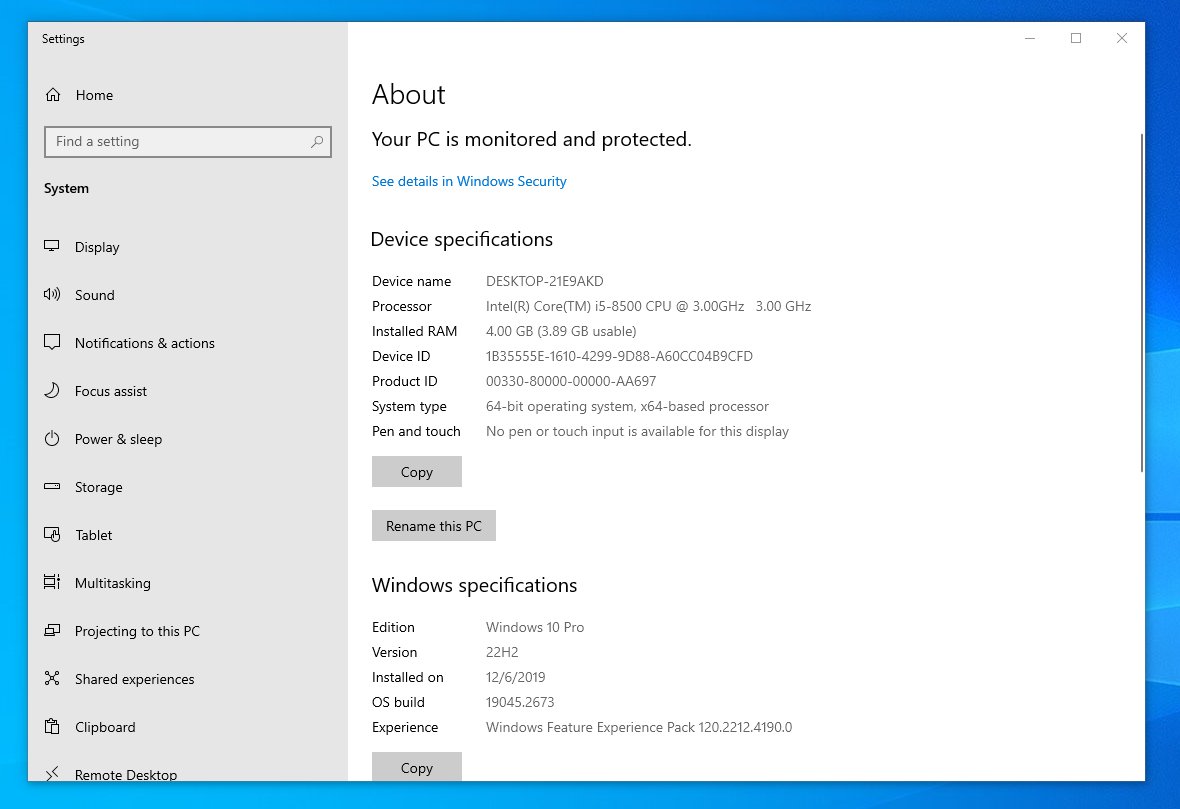This screenshot has width=1180, height=809.
Task: Click the Sound speaker icon
Action: pyautogui.click(x=52, y=294)
